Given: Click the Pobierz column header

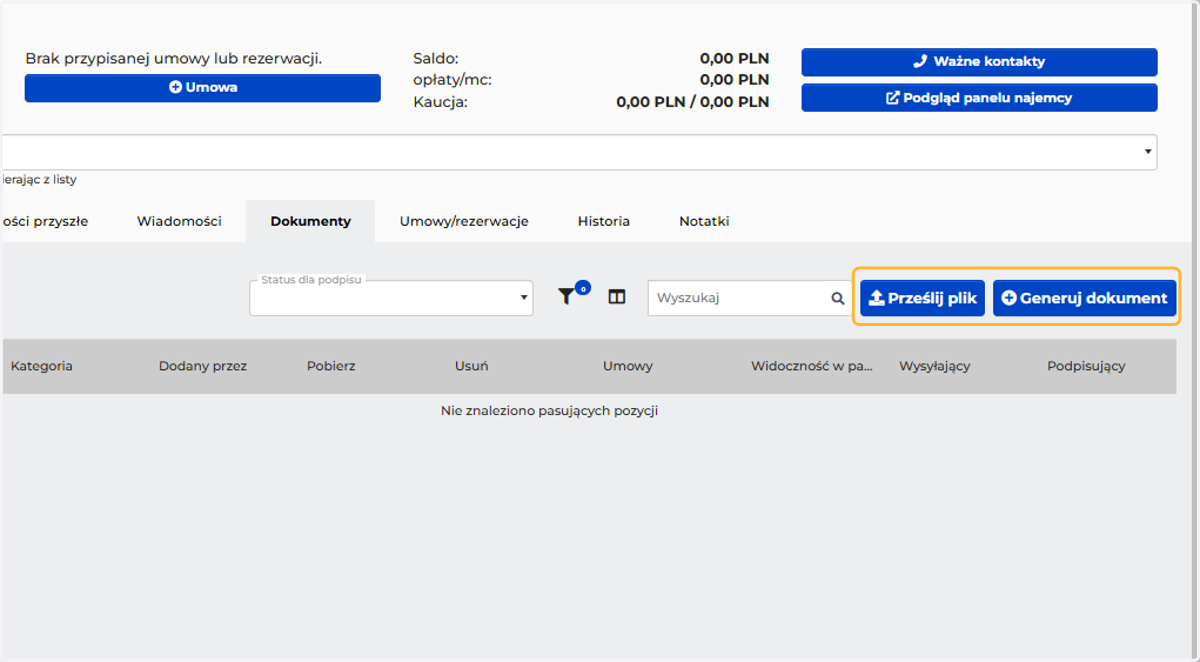Looking at the screenshot, I should tap(330, 366).
